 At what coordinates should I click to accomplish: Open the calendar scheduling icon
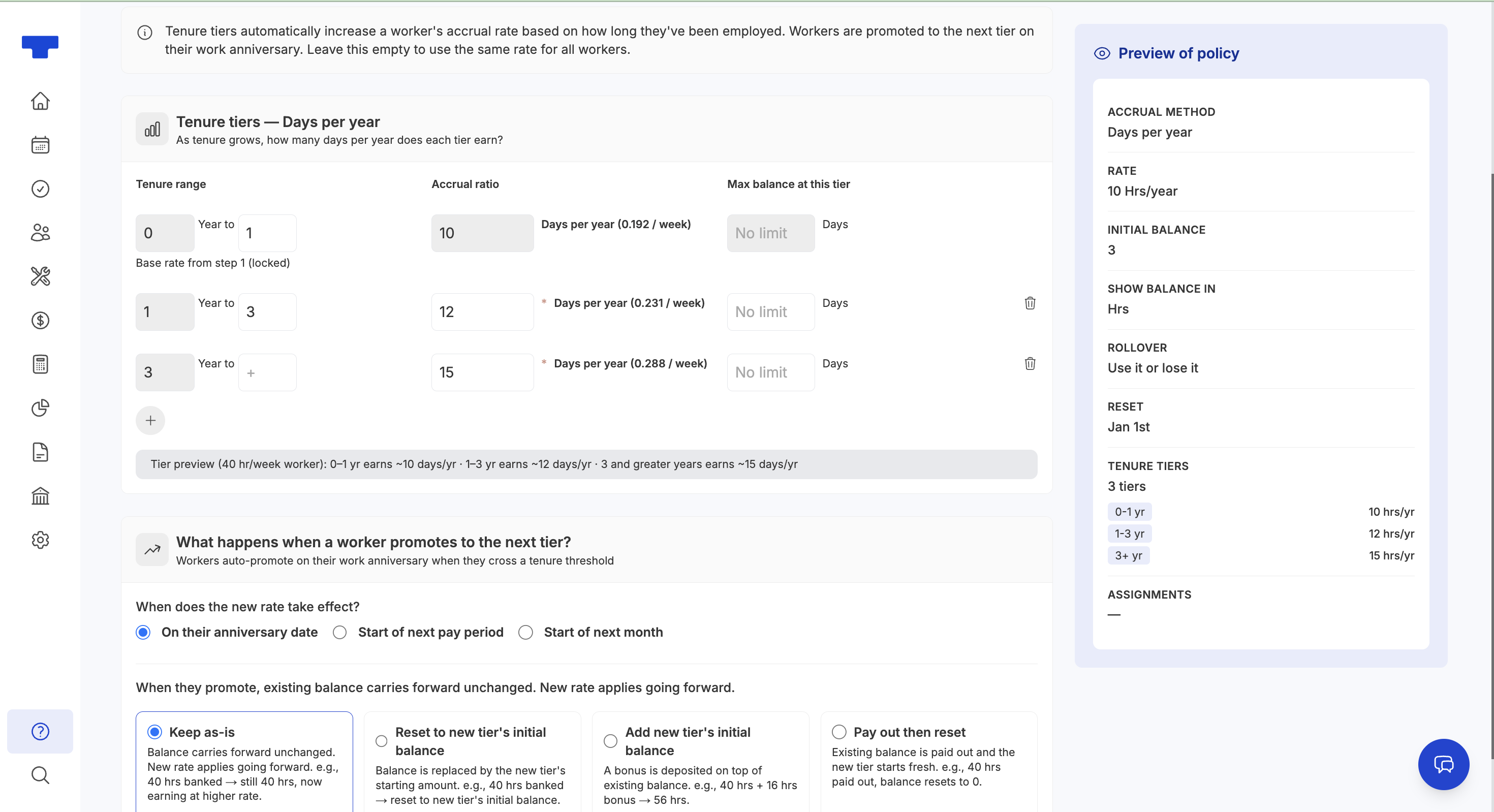pyautogui.click(x=40, y=145)
